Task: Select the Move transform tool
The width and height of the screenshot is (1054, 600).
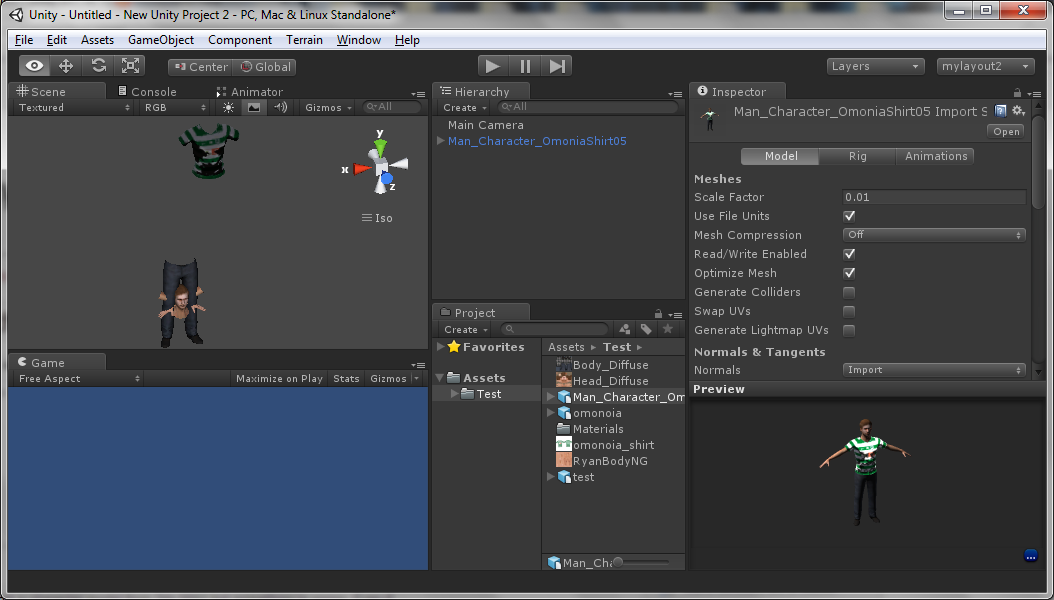Action: point(66,66)
